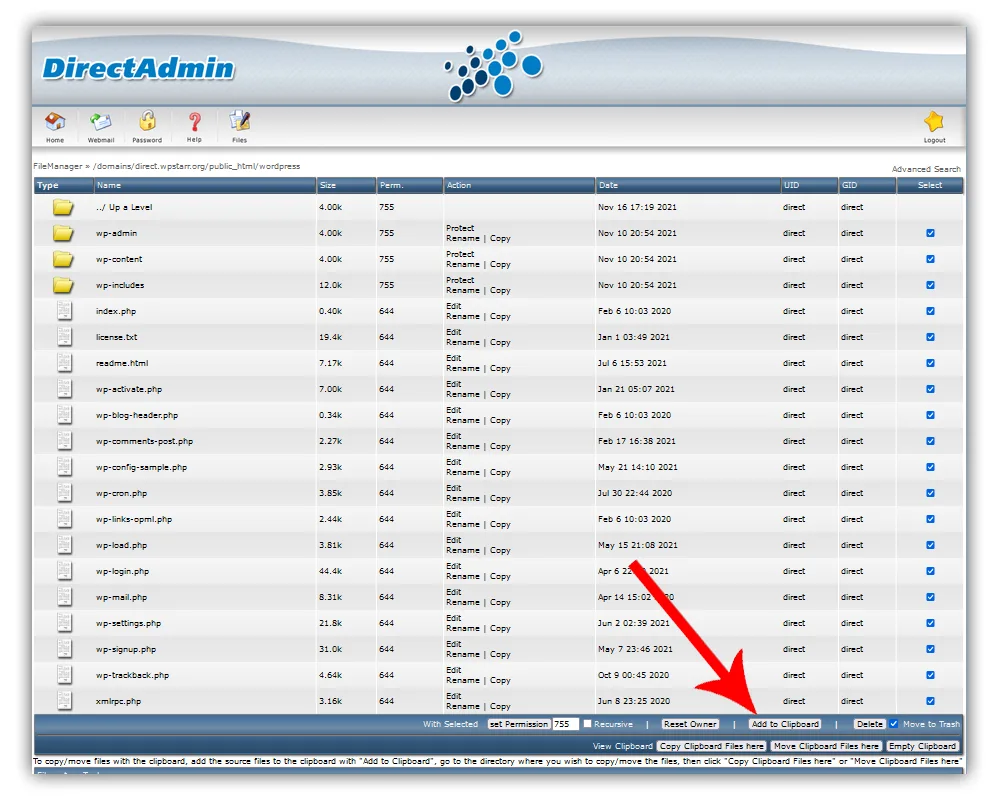1000x800 pixels.
Task: Click the permission value field showing 755
Action: coord(565,724)
